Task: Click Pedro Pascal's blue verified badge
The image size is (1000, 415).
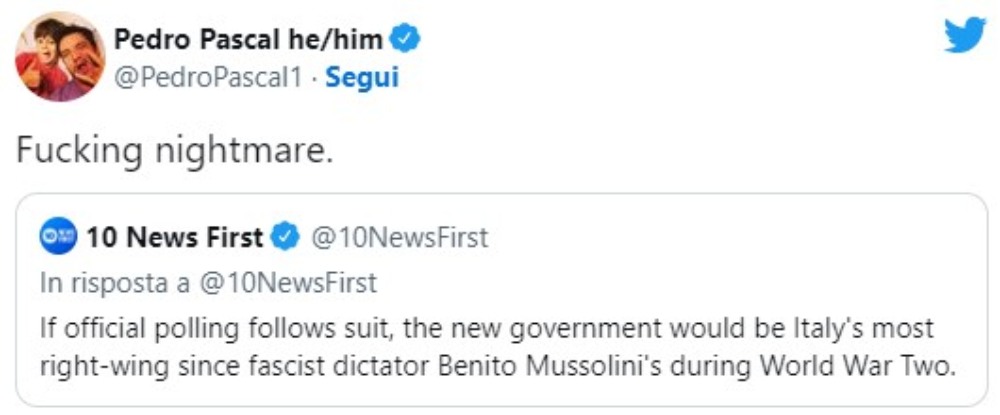Action: coord(405,39)
